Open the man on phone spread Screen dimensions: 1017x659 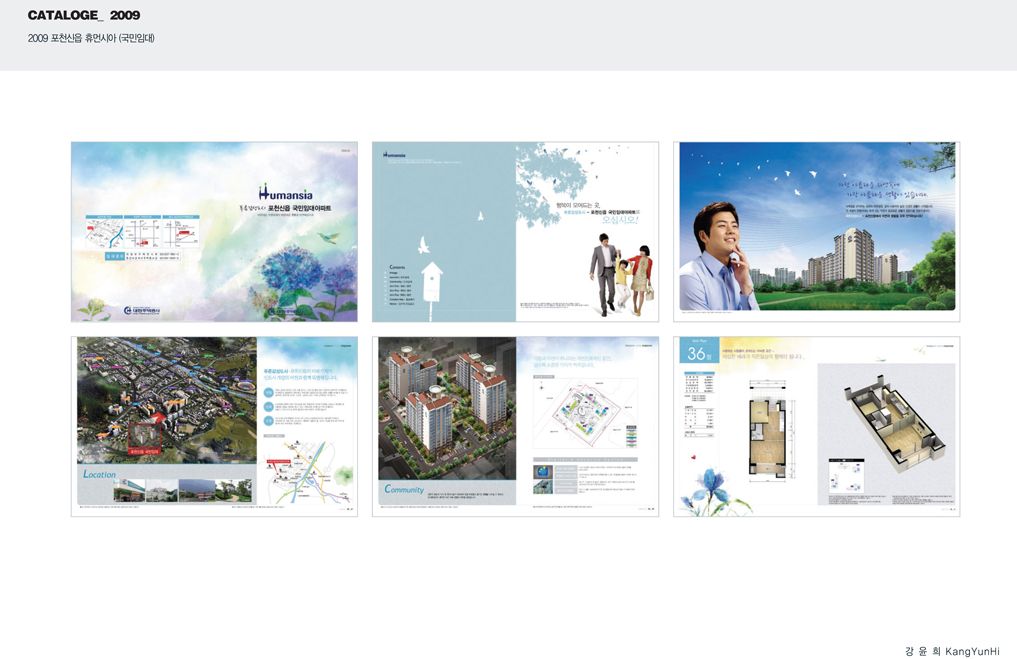(x=816, y=231)
